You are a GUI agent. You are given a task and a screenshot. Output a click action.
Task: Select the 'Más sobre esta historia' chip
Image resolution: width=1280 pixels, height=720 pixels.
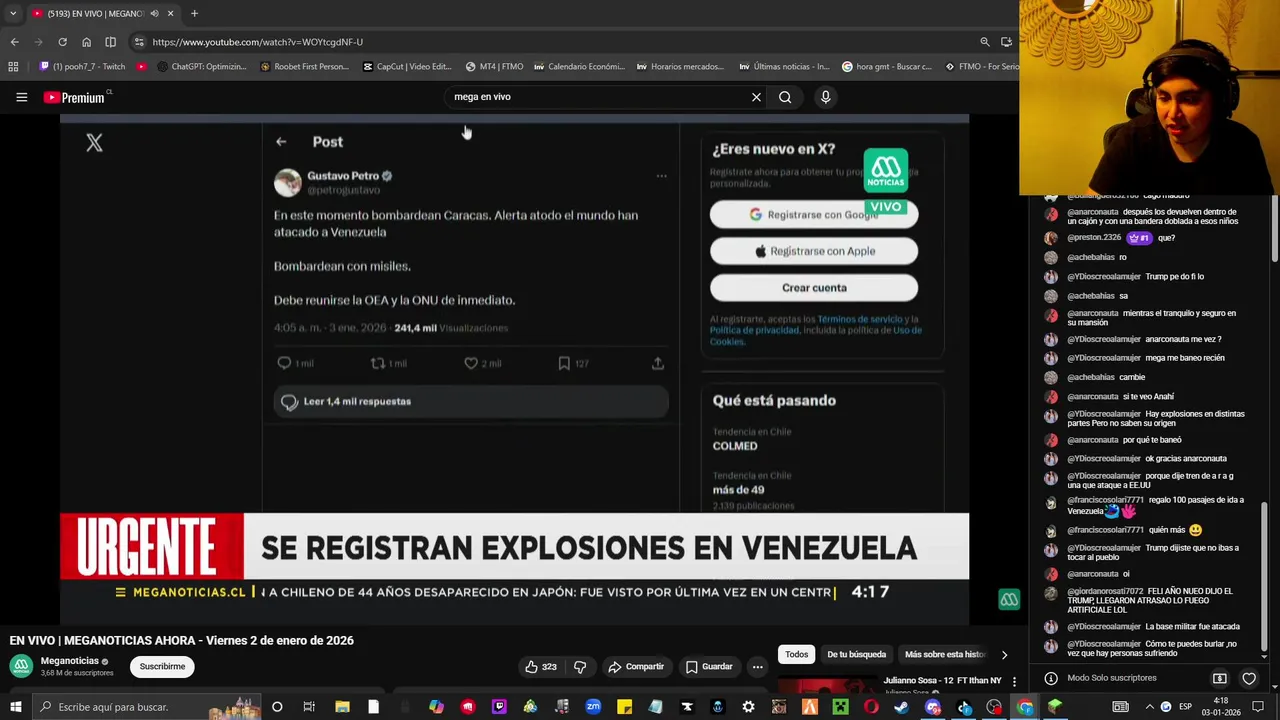(945, 654)
